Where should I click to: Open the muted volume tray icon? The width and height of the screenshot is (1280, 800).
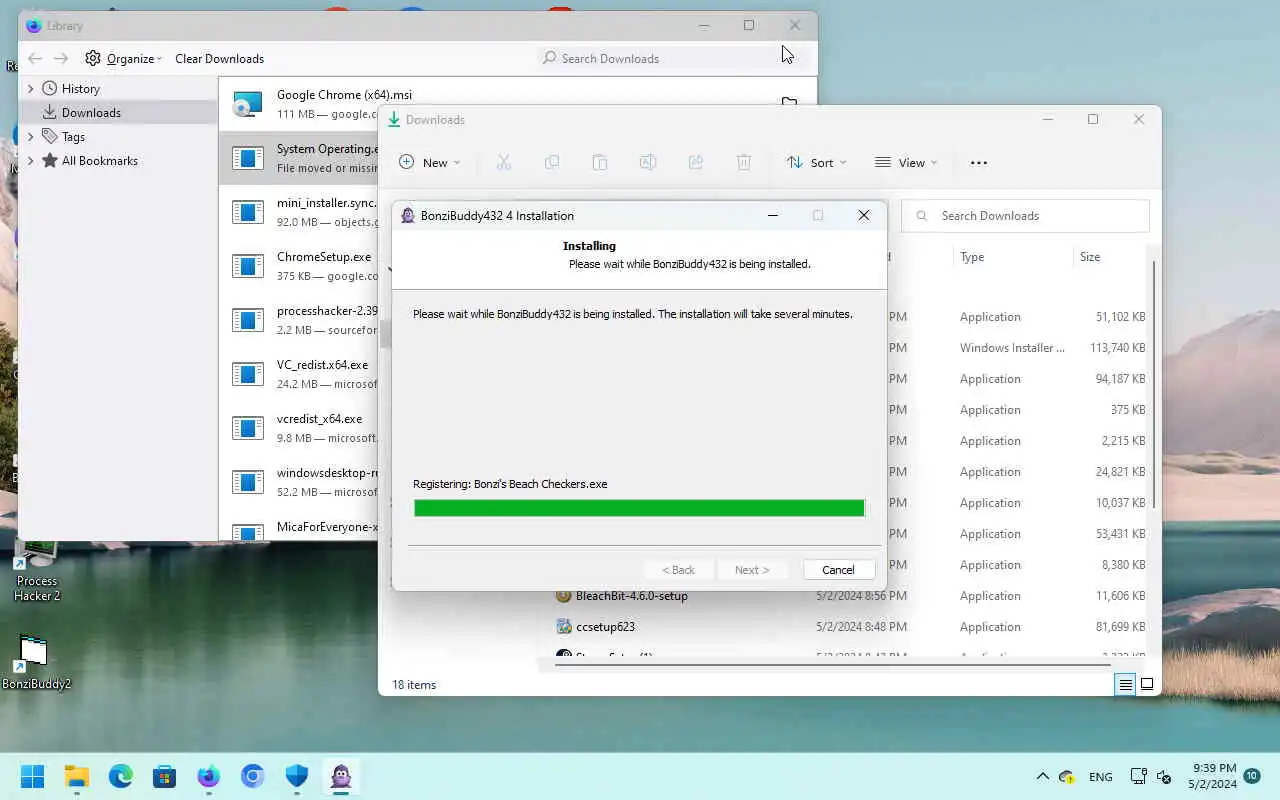point(1164,776)
